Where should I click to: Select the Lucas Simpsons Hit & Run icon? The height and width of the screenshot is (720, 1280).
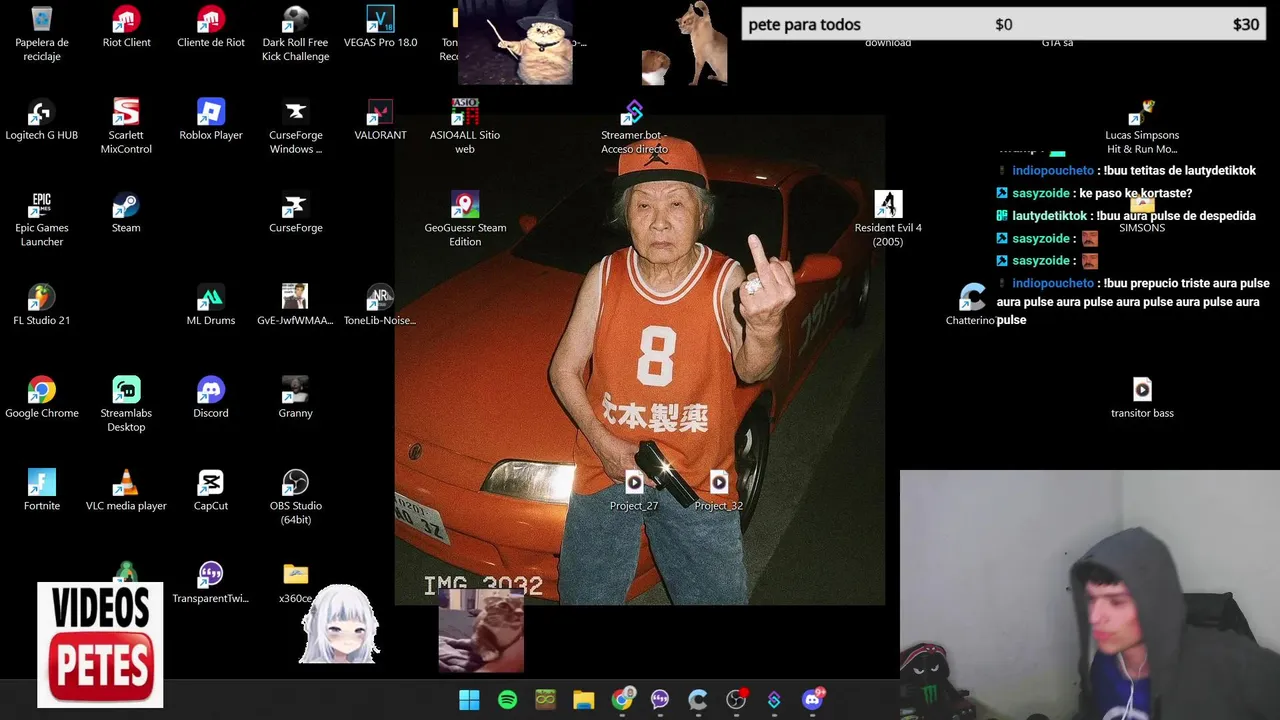coord(1142,126)
